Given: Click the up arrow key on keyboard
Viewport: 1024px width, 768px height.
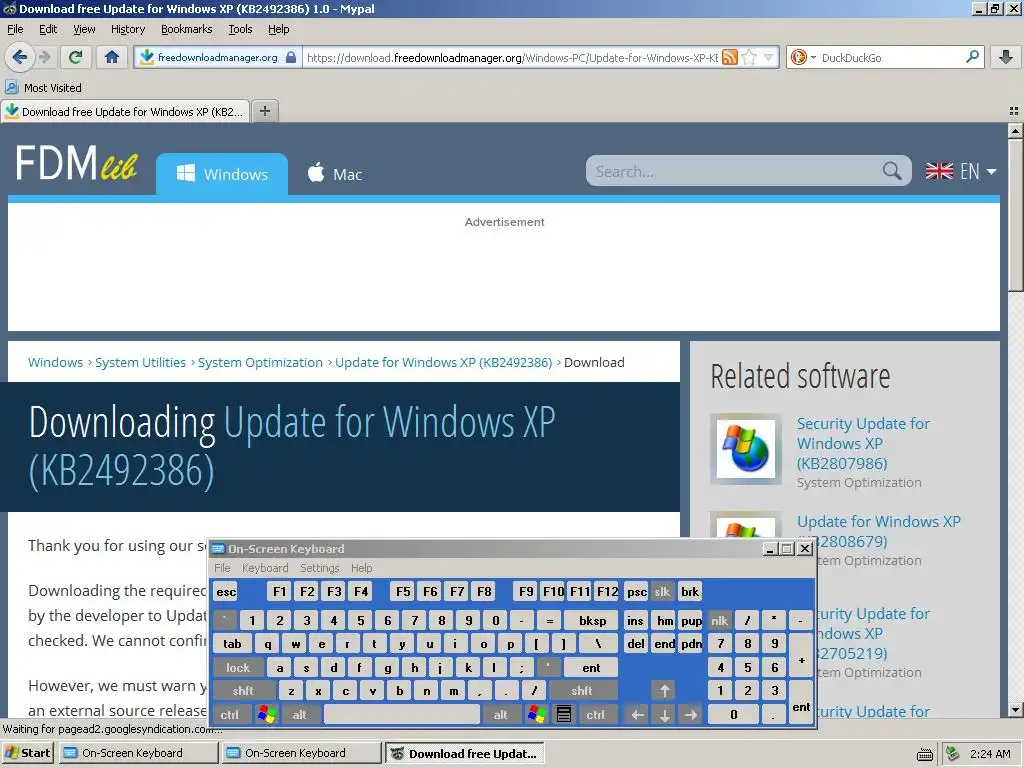Looking at the screenshot, I should pyautogui.click(x=664, y=691).
